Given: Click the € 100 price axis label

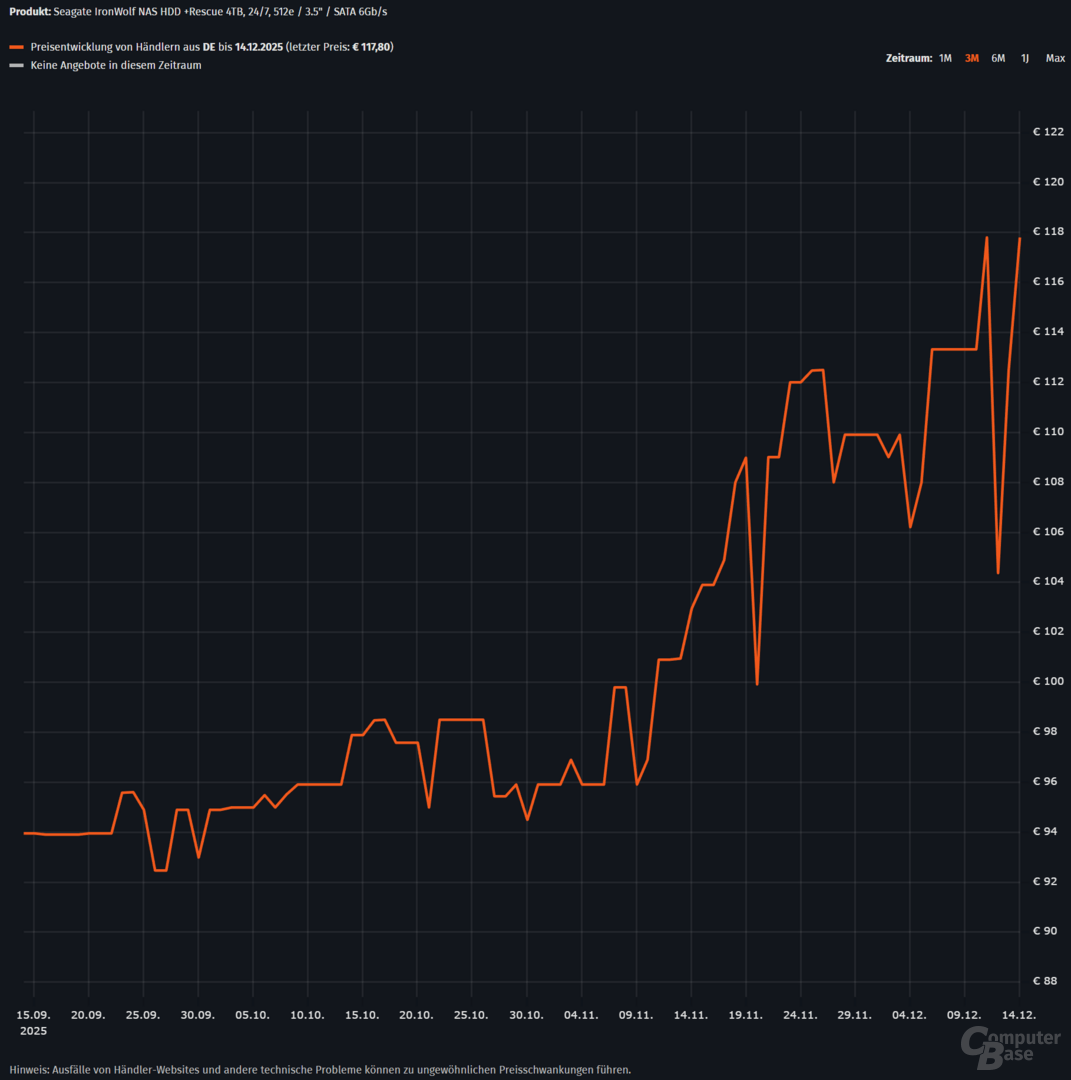Looking at the screenshot, I should coord(1048,682).
